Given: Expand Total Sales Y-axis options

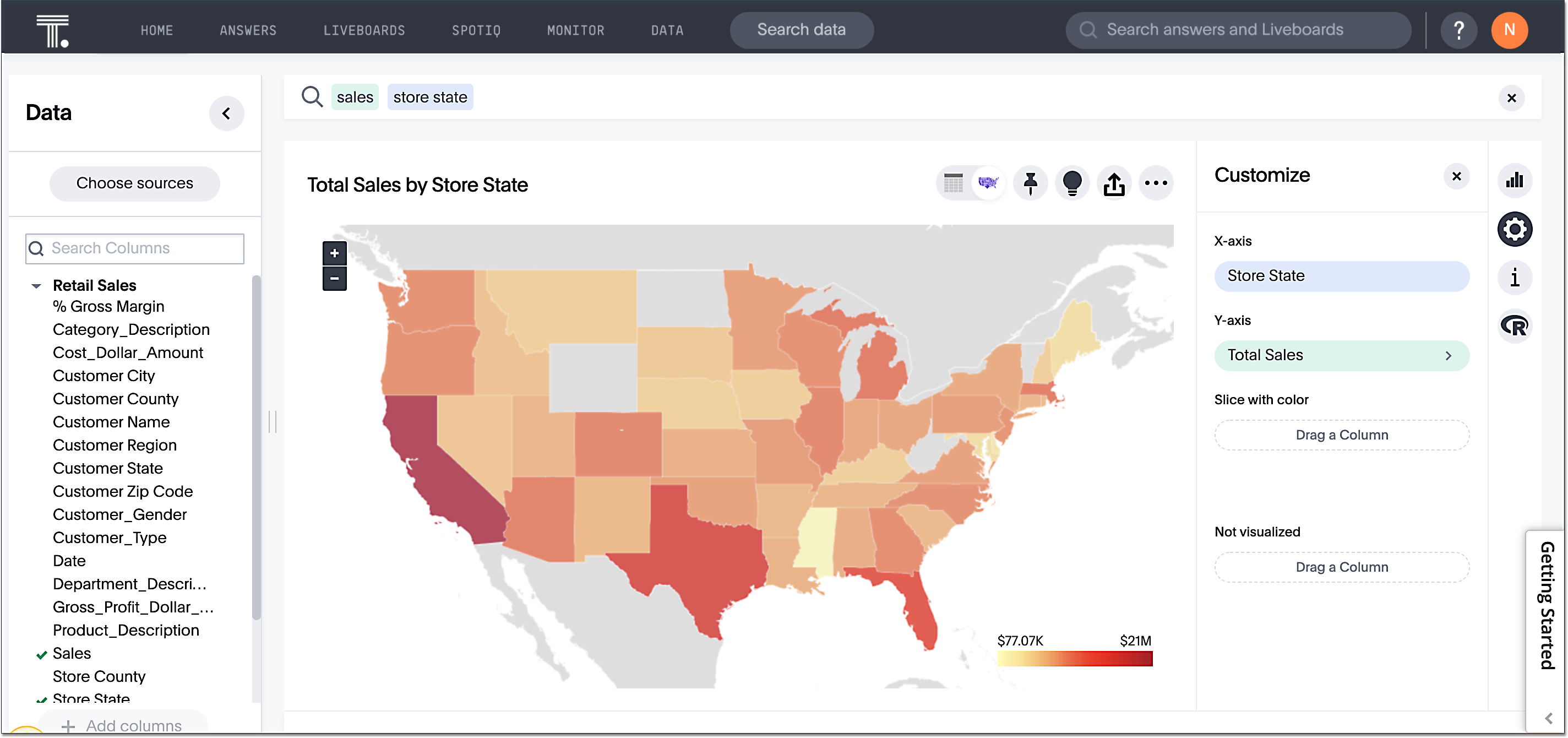Looking at the screenshot, I should (x=1450, y=355).
